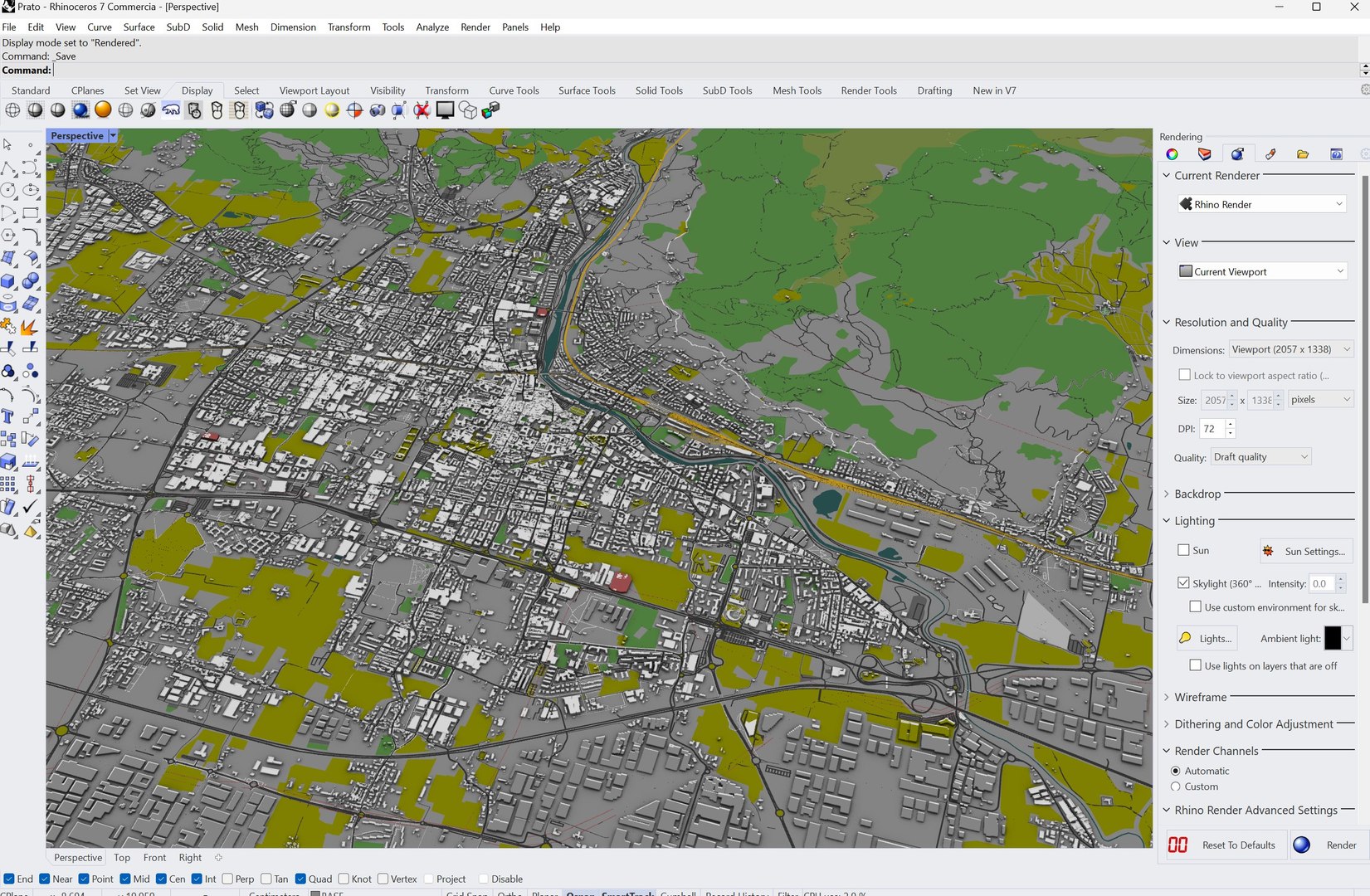The height and width of the screenshot is (896, 1370).
Task: Click the Explode orange burst icon
Action: pos(31,326)
